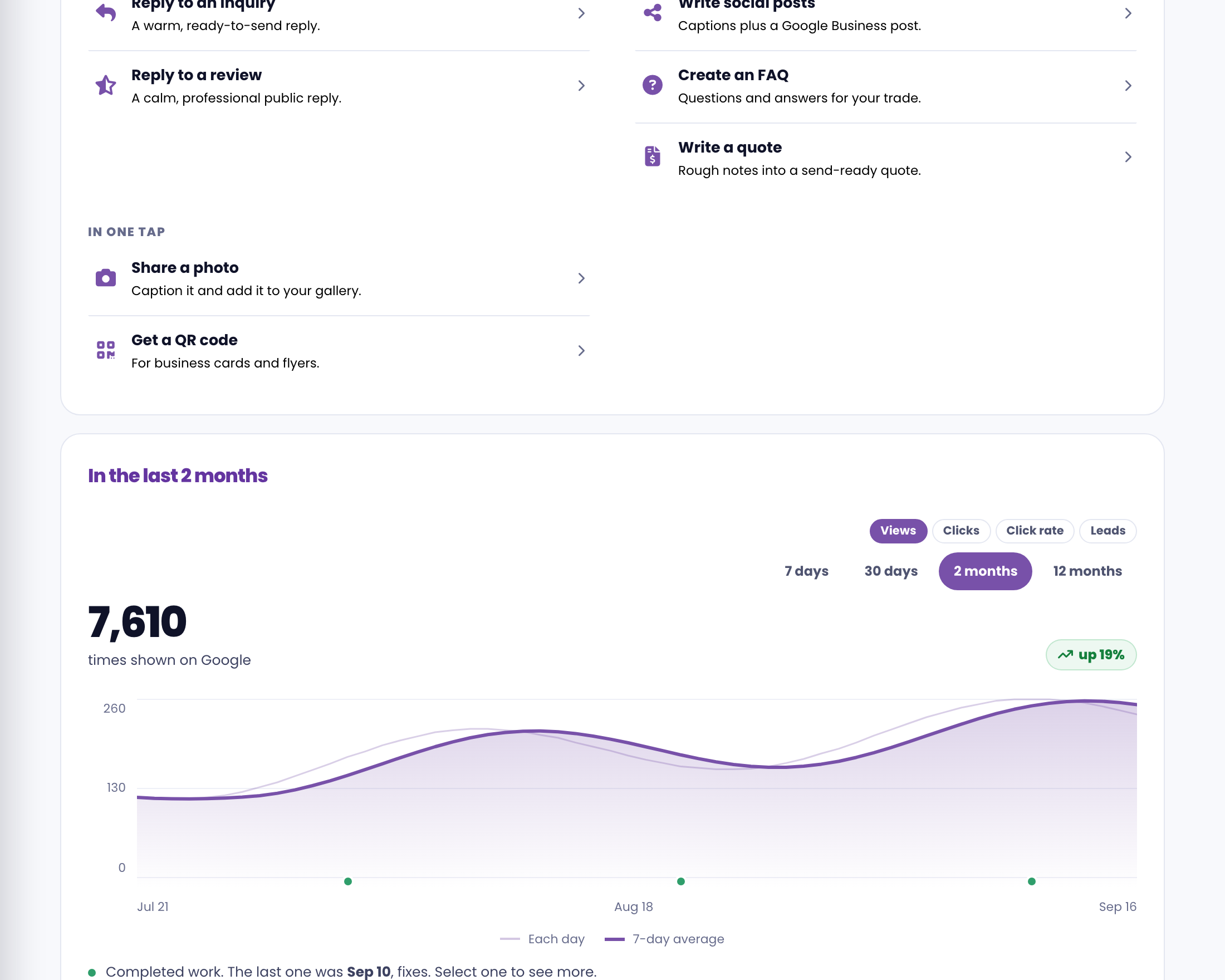Click the QR code icon

pos(106,350)
